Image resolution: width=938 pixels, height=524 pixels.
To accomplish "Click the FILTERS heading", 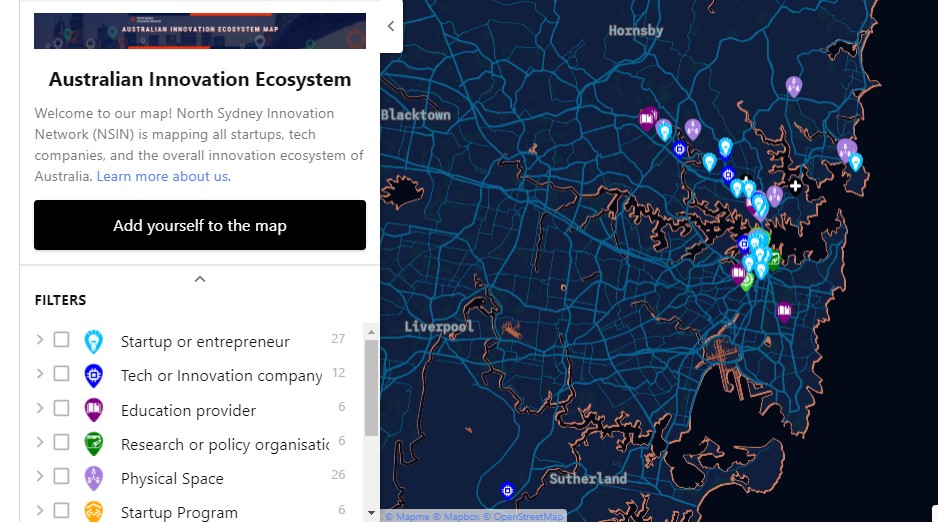I will (x=60, y=300).
